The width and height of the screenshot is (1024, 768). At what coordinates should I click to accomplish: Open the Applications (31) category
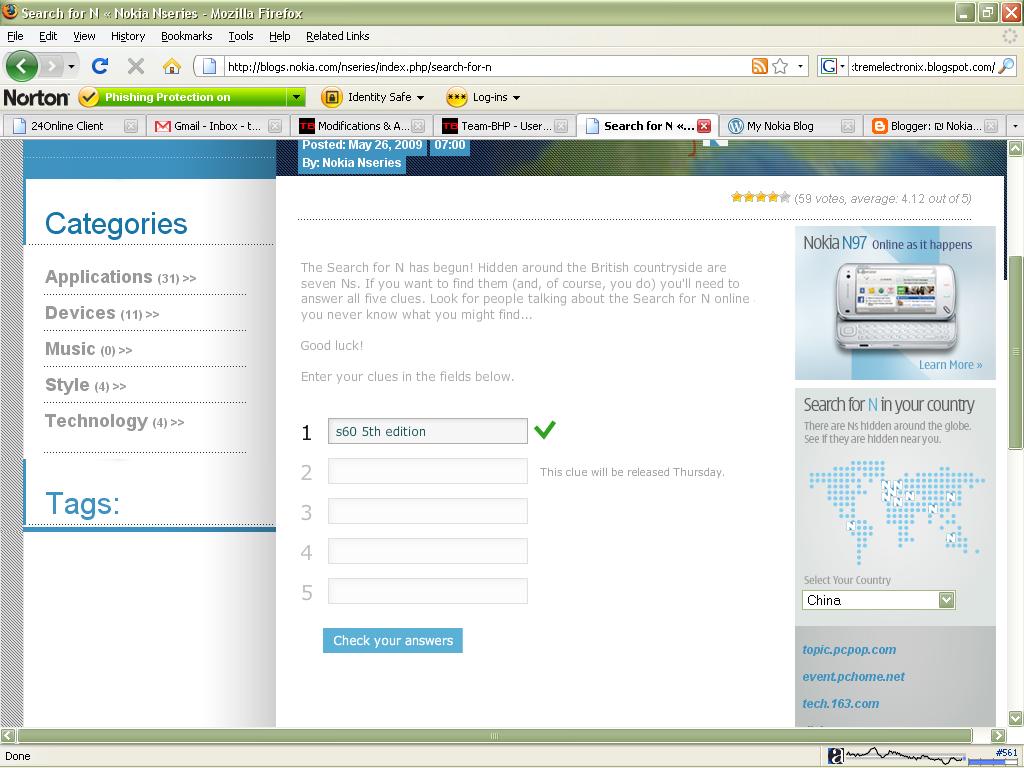click(x=120, y=278)
